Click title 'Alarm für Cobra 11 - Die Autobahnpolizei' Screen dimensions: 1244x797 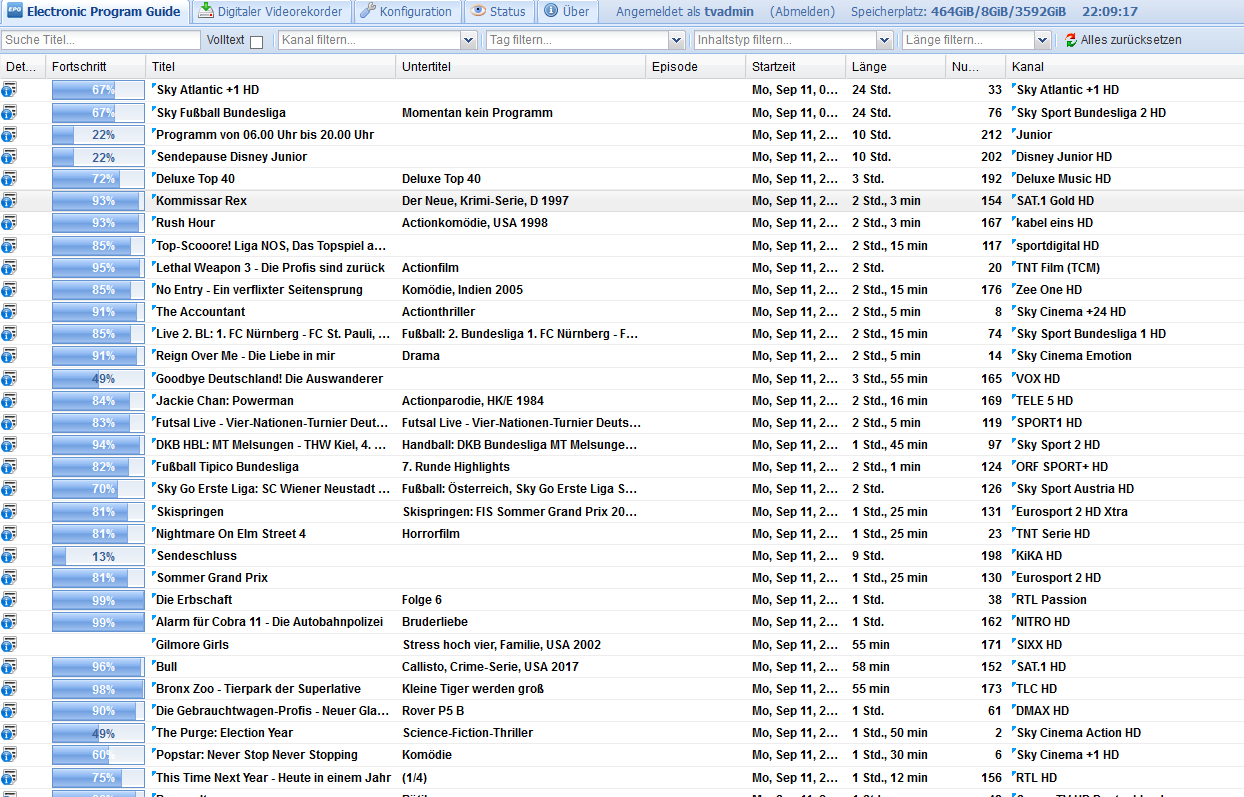tap(269, 622)
